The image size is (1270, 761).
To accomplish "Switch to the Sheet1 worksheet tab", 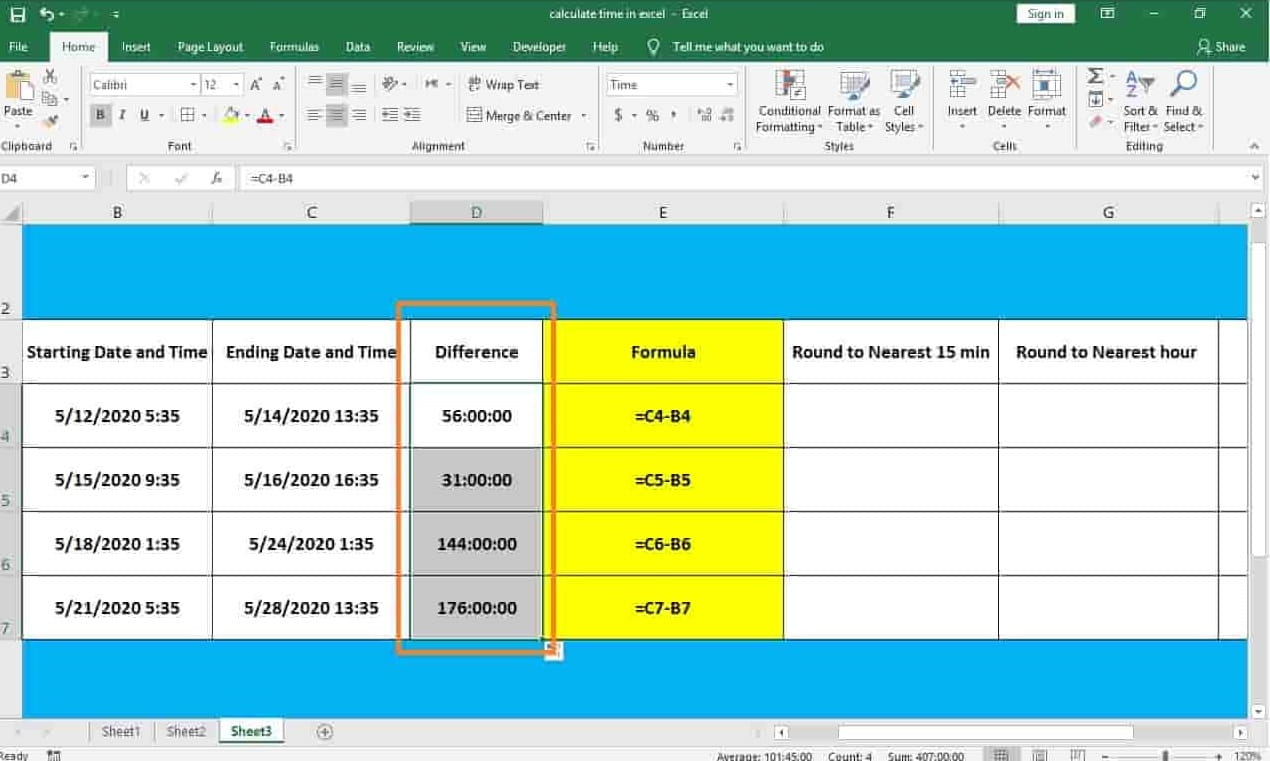I will pyautogui.click(x=120, y=731).
